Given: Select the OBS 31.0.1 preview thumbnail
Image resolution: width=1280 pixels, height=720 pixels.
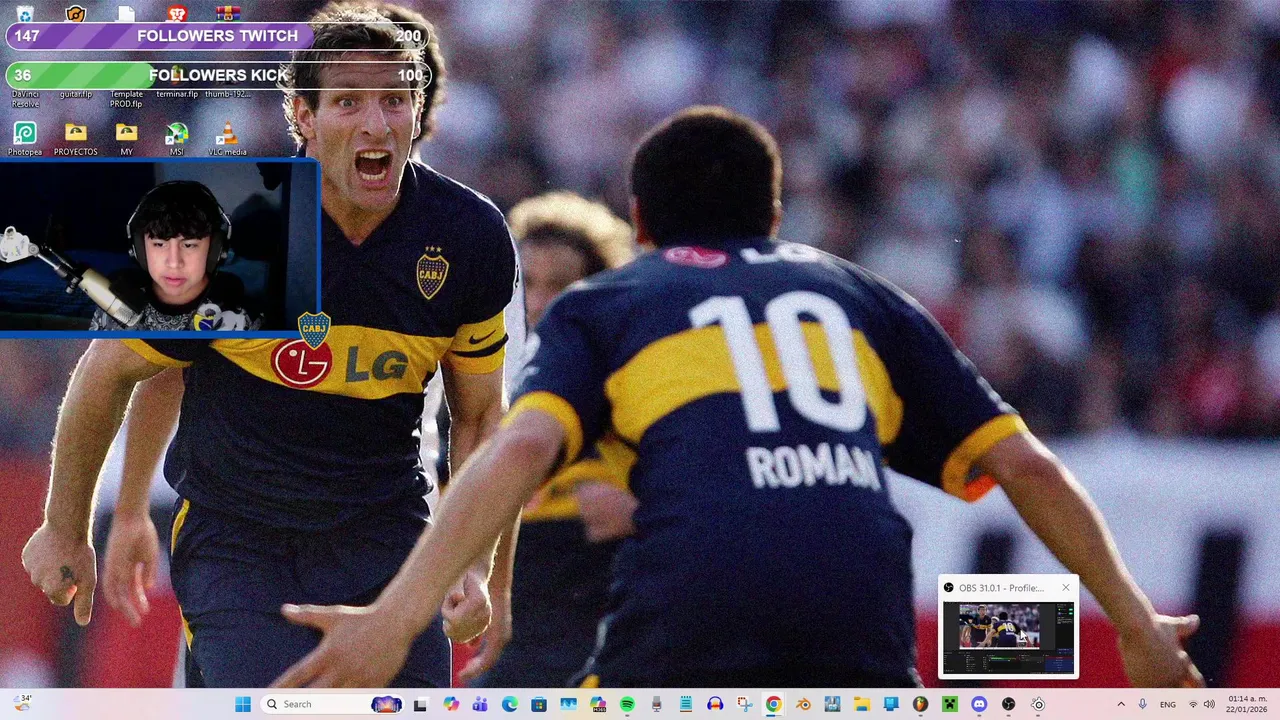Looking at the screenshot, I should point(1008,637).
